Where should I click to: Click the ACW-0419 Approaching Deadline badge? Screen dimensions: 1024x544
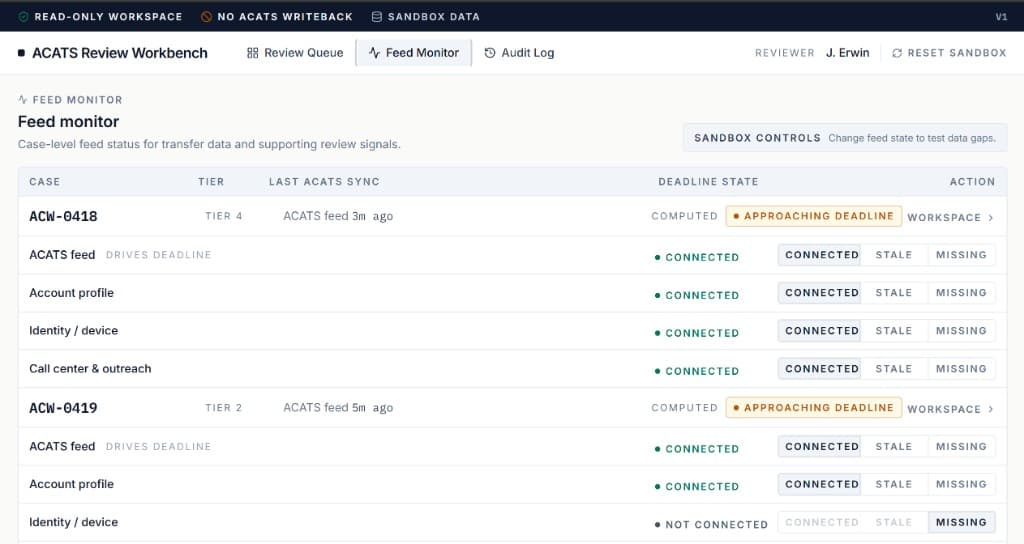[814, 408]
